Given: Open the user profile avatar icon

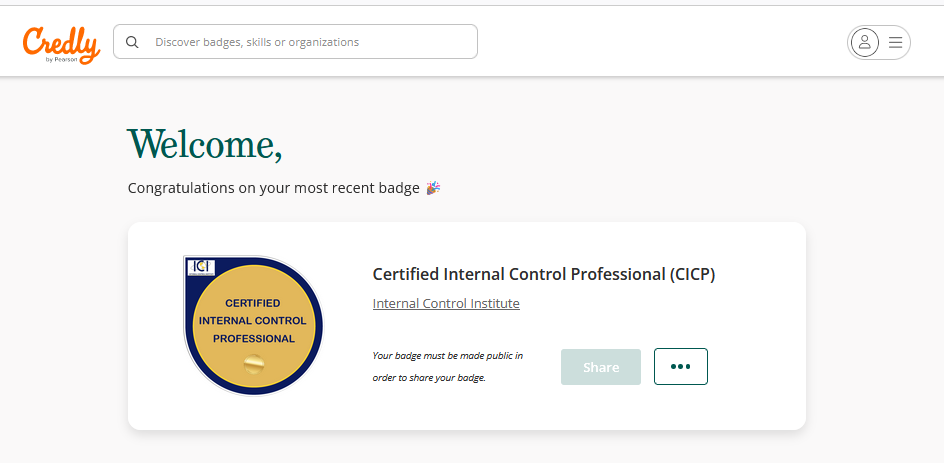Looking at the screenshot, I should pyautogui.click(x=865, y=42).
